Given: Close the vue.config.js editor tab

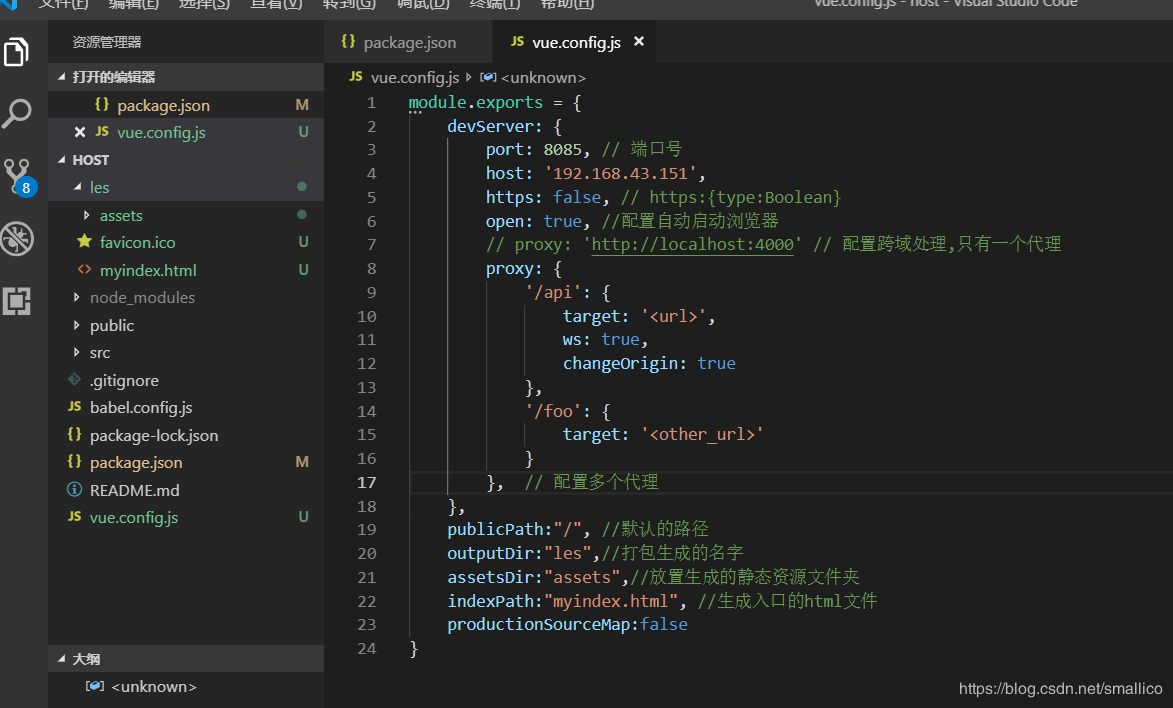Looking at the screenshot, I should 639,42.
